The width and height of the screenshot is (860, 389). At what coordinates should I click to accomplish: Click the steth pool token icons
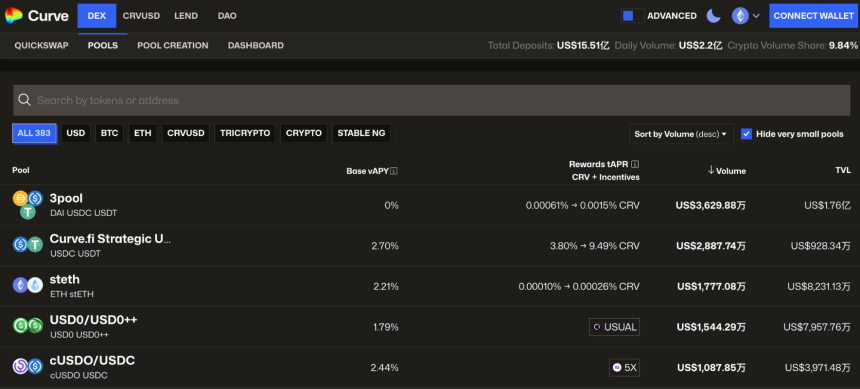click(27, 285)
